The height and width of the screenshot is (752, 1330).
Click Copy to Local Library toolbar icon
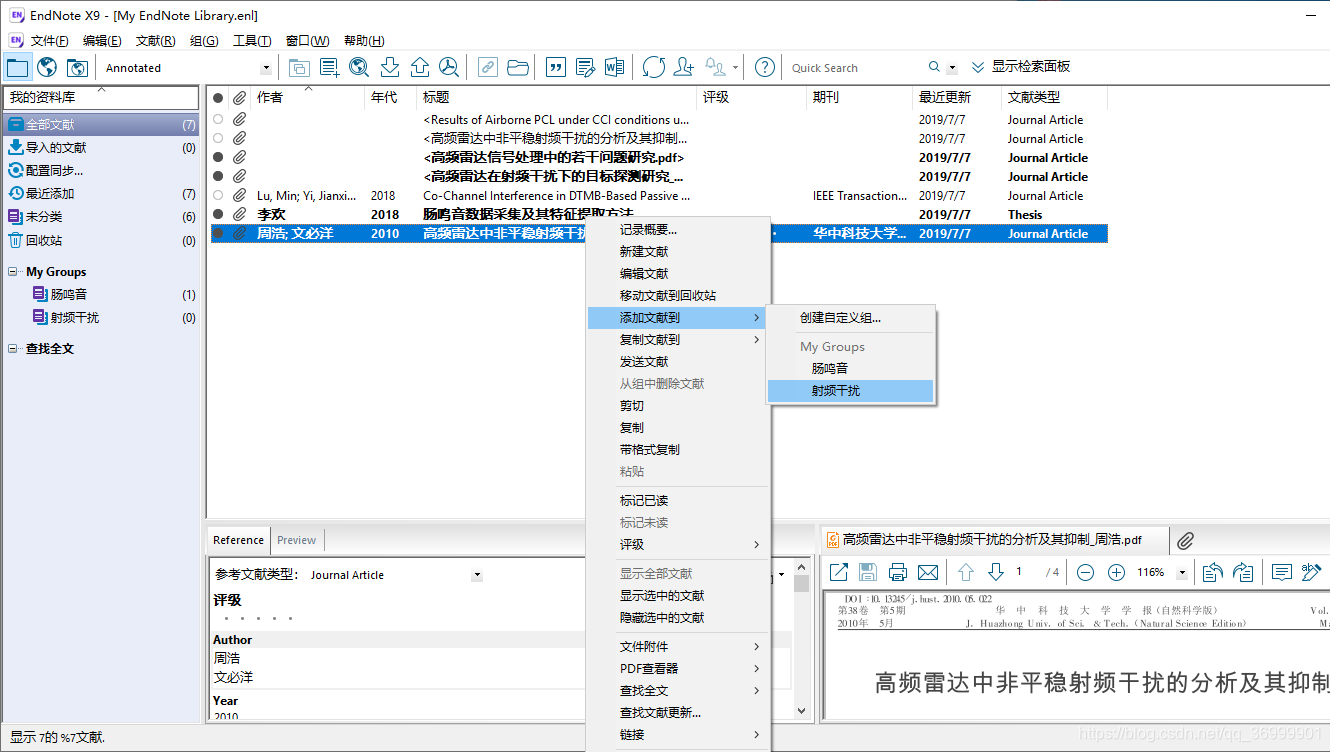coord(299,67)
